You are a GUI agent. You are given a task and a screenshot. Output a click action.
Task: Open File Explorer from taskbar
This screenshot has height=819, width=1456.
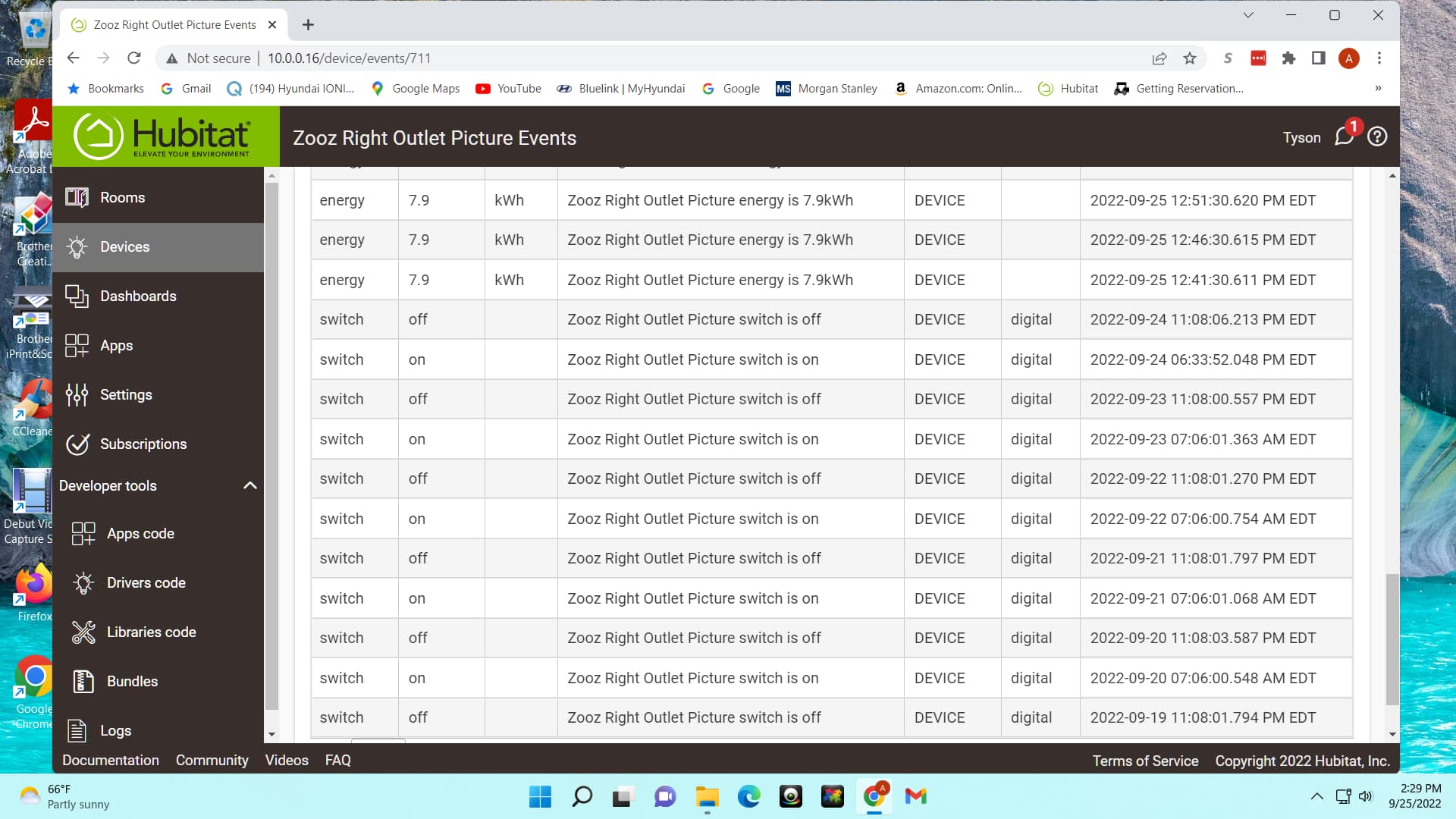708,796
